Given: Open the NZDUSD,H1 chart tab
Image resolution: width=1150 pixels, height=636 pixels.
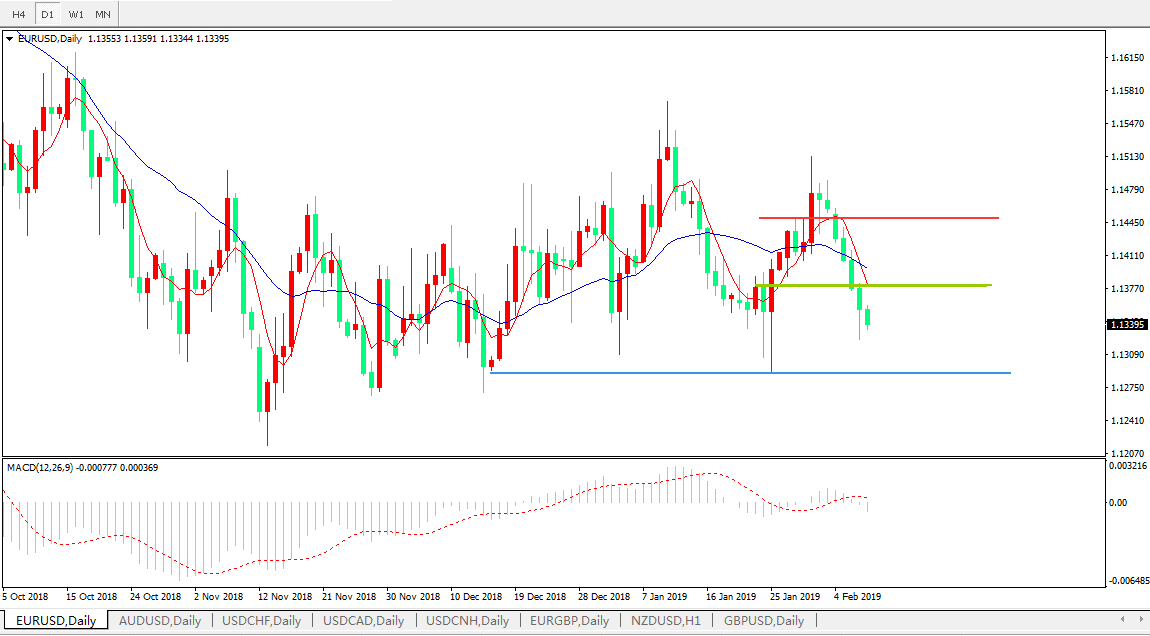Looking at the screenshot, I should [665, 621].
